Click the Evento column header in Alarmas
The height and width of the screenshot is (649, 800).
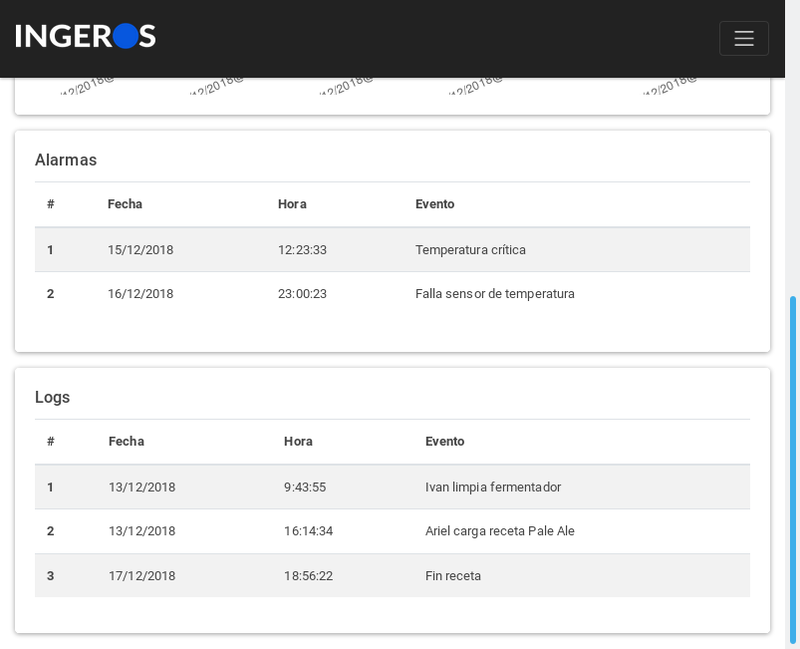[x=435, y=204]
